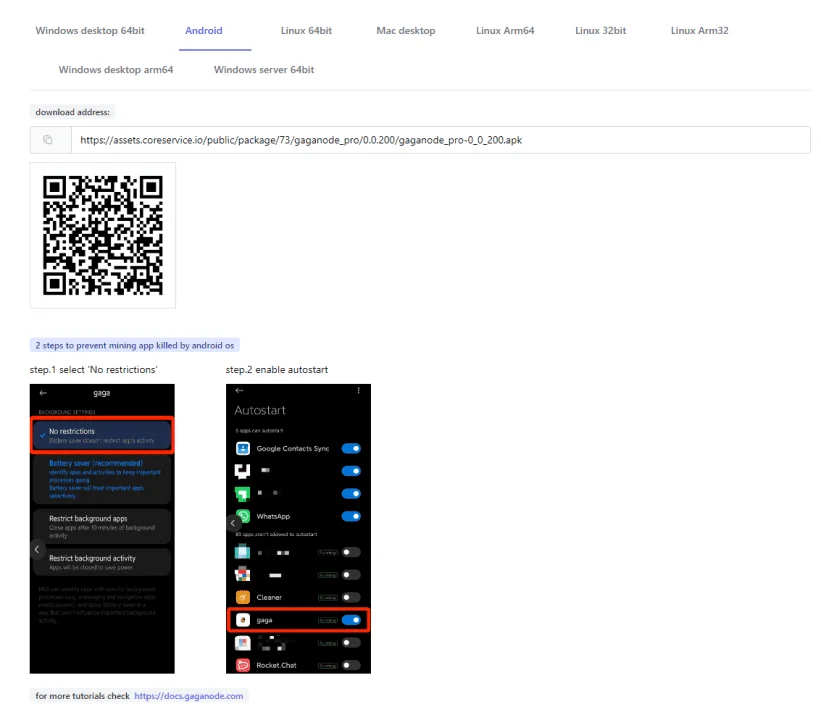Open Windows server 64bit tab
The image size is (821, 720).
tap(264, 70)
